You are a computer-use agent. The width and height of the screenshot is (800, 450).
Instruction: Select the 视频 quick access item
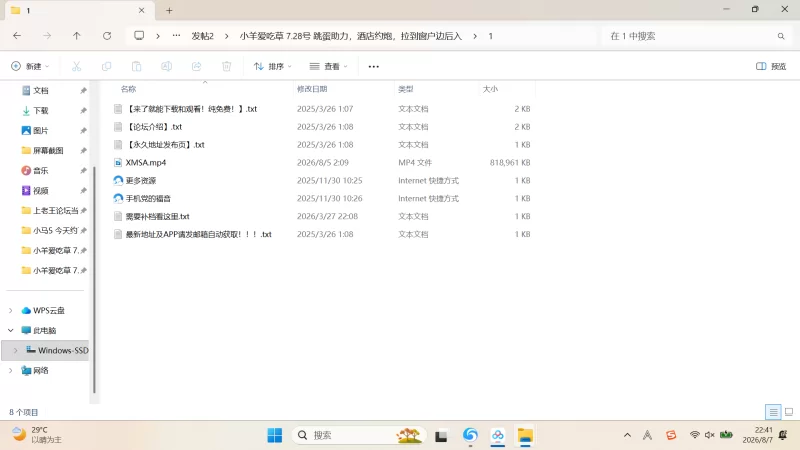tap(41, 190)
